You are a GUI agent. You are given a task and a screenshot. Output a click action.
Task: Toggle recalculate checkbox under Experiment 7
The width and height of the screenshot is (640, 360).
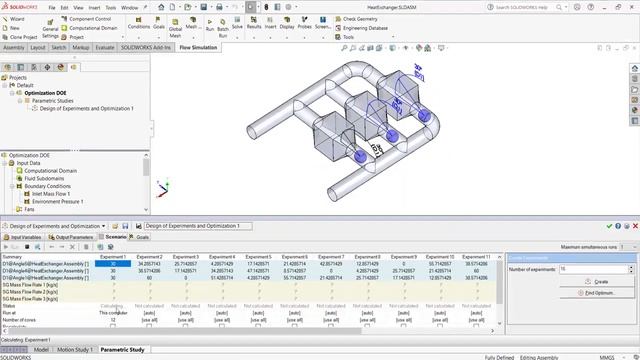pyautogui.click(x=331, y=326)
